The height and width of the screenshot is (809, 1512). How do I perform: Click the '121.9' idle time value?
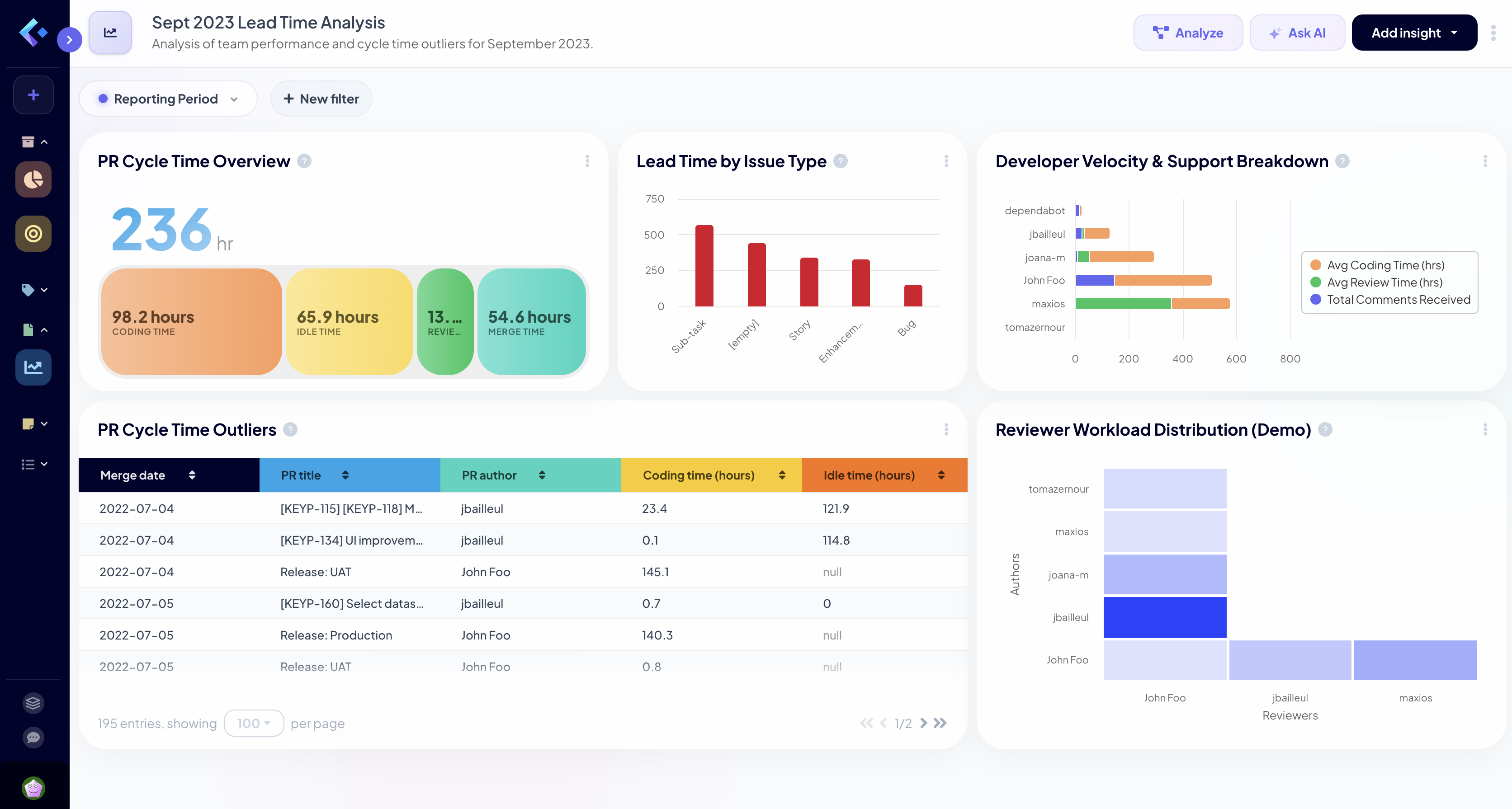(836, 508)
